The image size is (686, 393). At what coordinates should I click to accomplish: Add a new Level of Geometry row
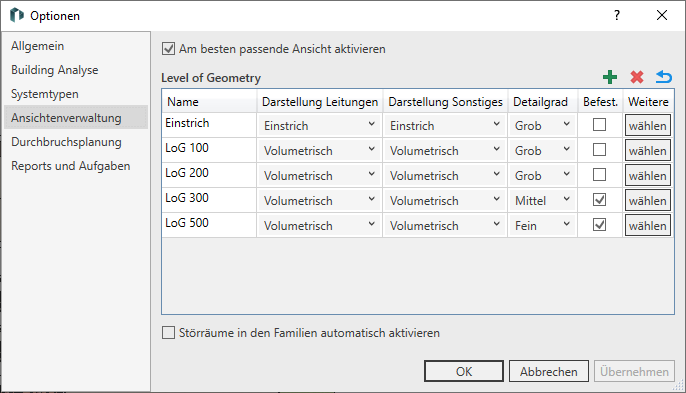point(610,77)
